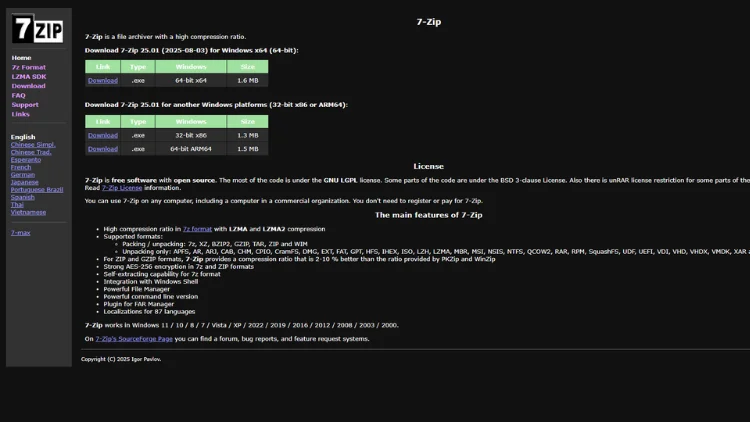
Task: Download the 32-bit x86 .exe installer
Action: pyautogui.click(x=102, y=135)
